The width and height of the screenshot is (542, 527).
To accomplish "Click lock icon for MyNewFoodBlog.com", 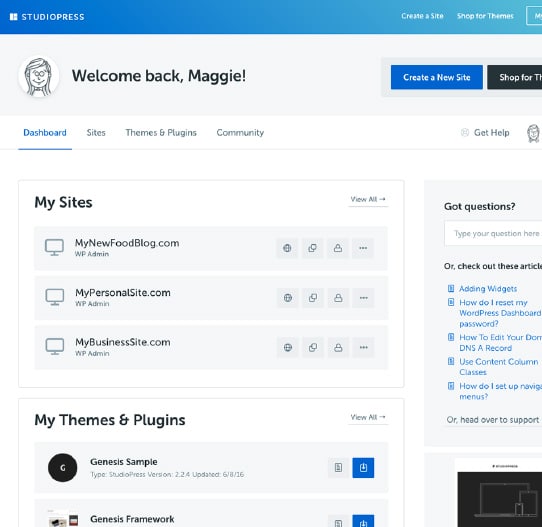I will 338,248.
